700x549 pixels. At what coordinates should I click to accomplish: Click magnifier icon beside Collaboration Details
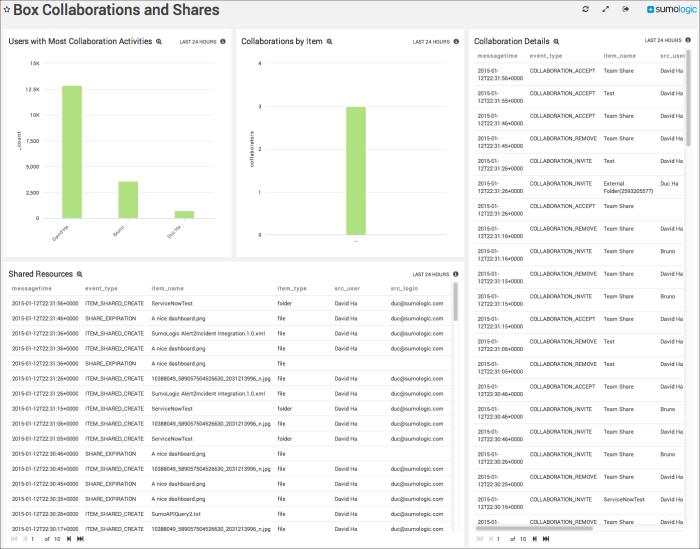(x=556, y=42)
